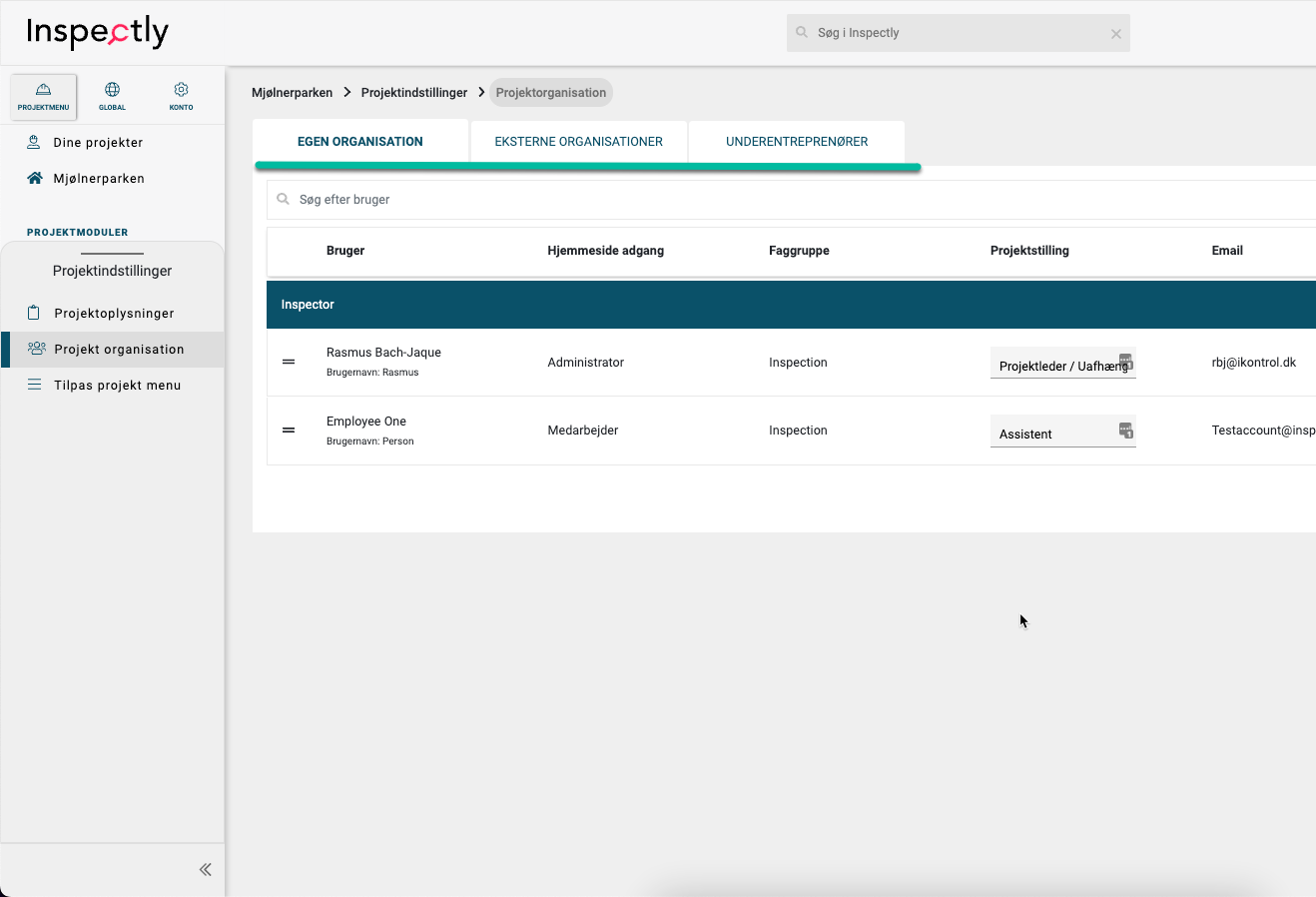Screen dimensions: 1316x897
Task: Focus the Søg i Inspectly search field
Action: pyautogui.click(x=959, y=33)
